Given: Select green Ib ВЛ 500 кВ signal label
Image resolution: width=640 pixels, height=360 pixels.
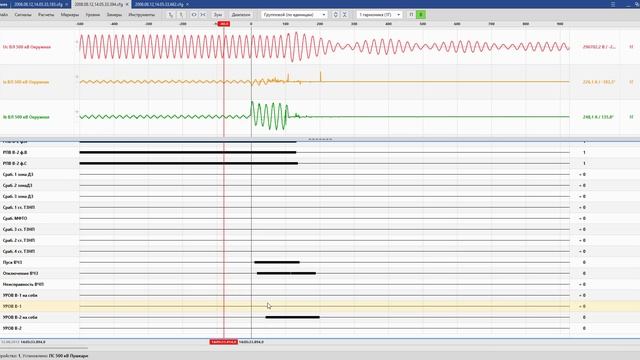Looking at the screenshot, I should click(x=26, y=117).
